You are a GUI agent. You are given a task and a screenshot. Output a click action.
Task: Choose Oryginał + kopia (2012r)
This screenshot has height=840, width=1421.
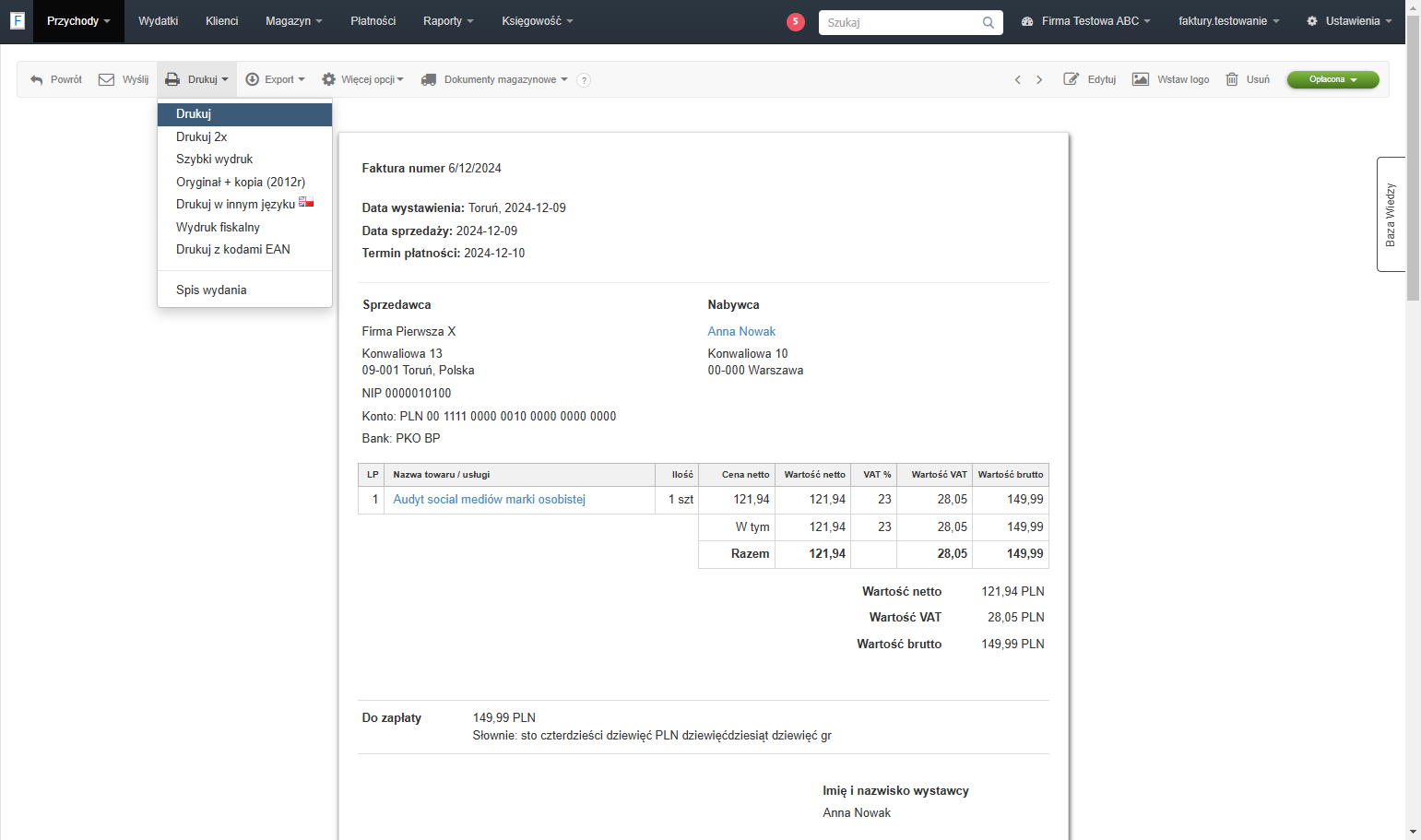click(x=244, y=182)
